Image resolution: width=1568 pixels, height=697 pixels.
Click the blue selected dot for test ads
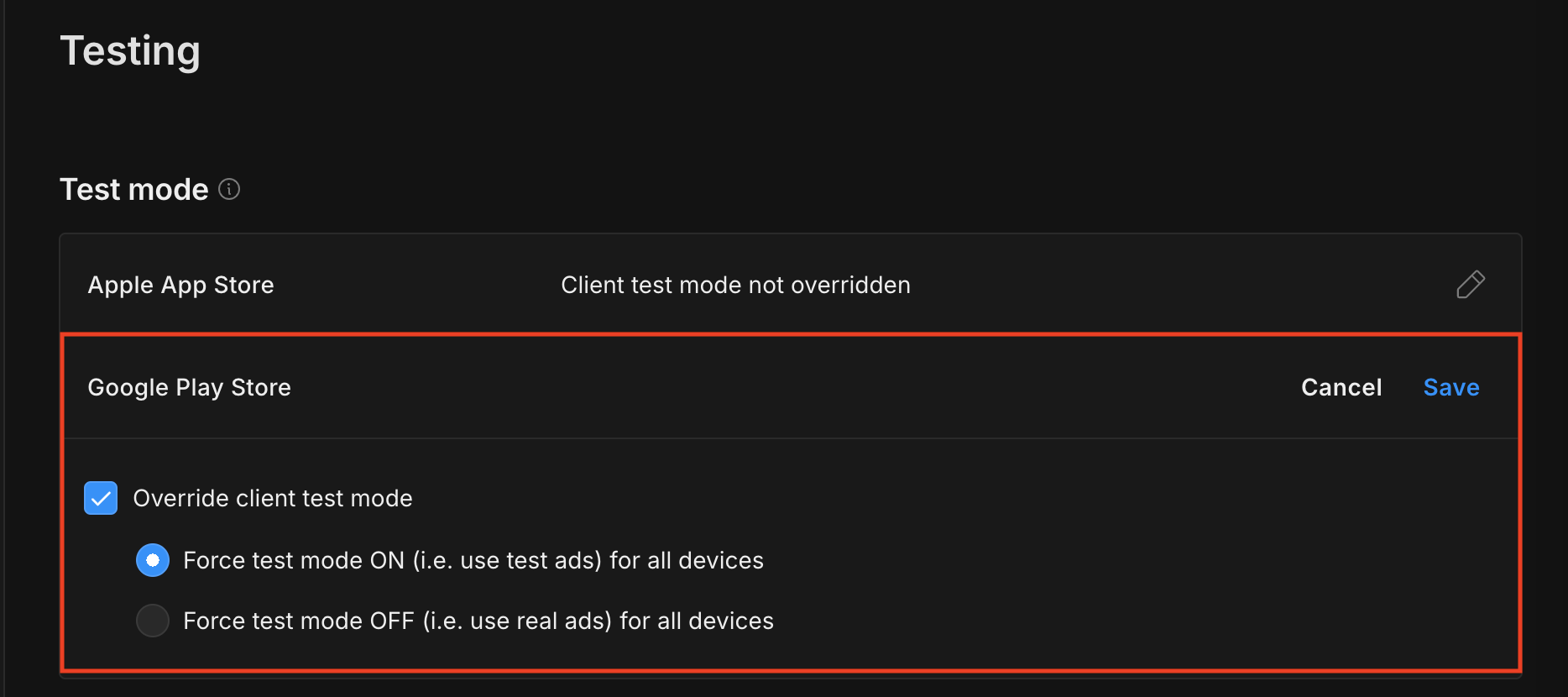coord(153,560)
